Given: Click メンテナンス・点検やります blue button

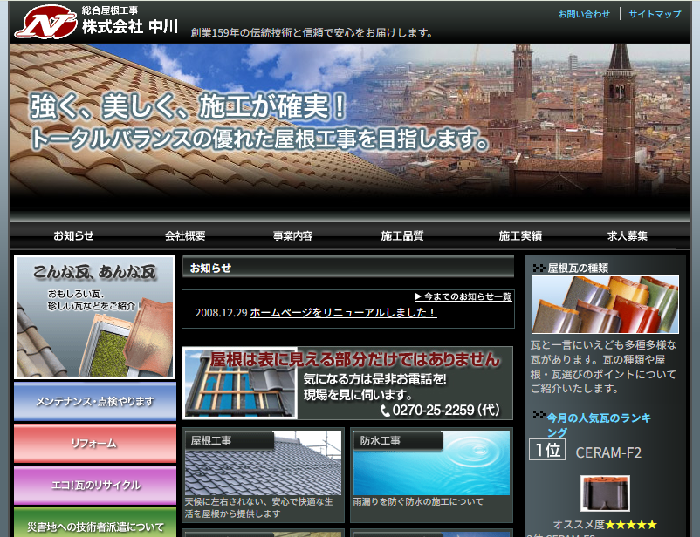Looking at the screenshot, I should point(95,401).
